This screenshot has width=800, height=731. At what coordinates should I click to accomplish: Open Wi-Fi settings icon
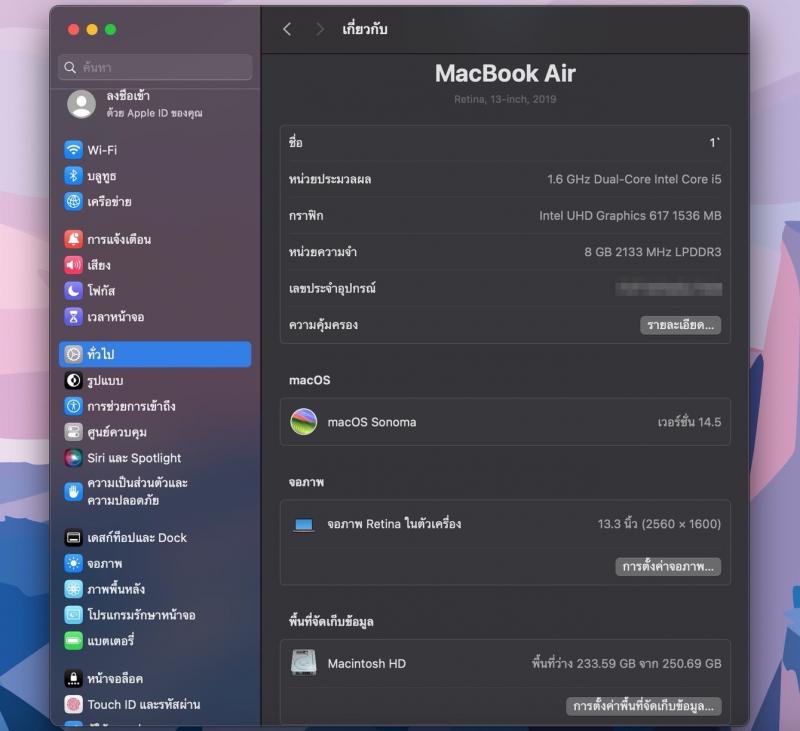[x=73, y=150]
